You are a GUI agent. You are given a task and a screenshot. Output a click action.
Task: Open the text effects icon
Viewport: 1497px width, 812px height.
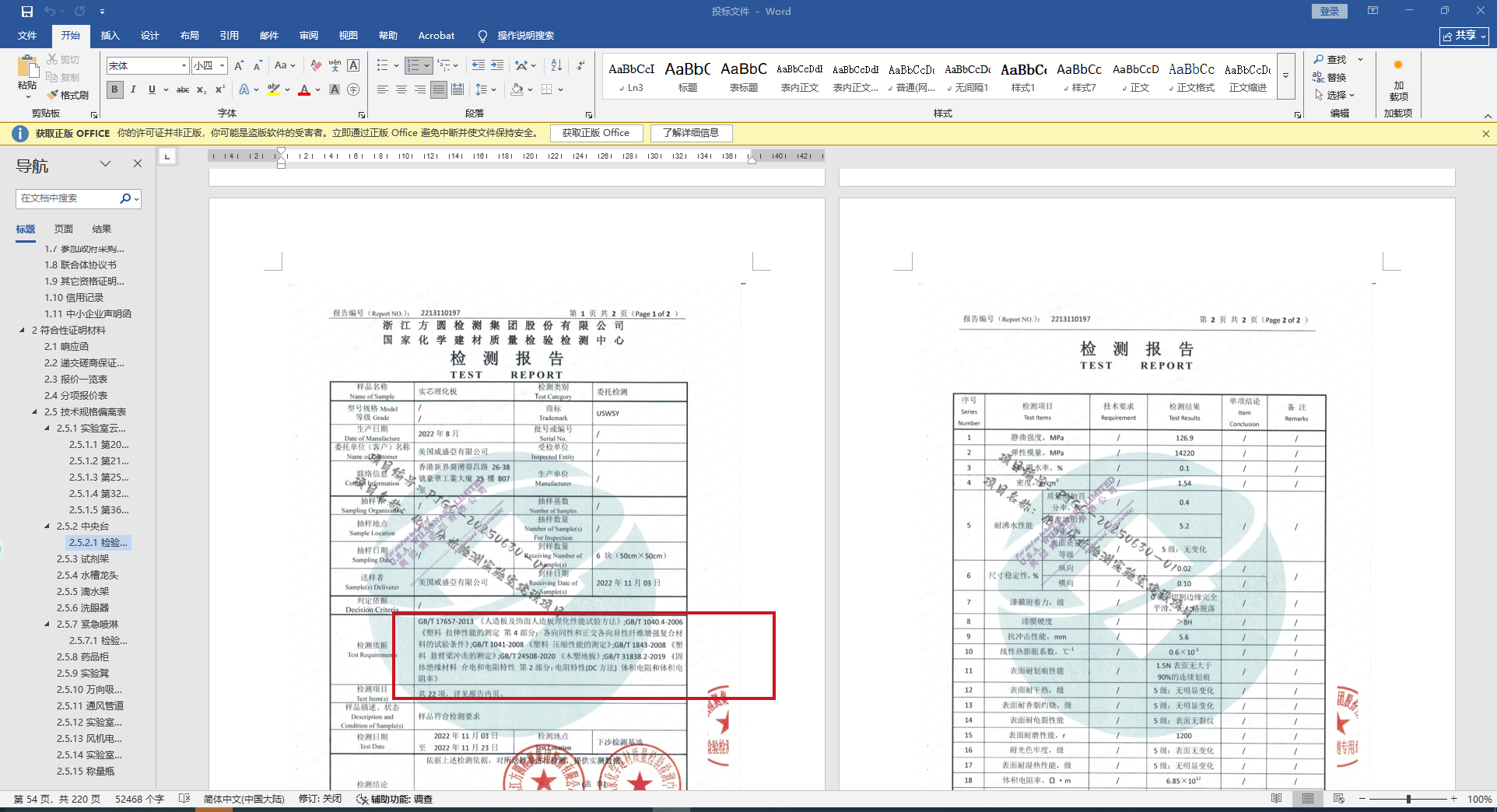tap(244, 89)
